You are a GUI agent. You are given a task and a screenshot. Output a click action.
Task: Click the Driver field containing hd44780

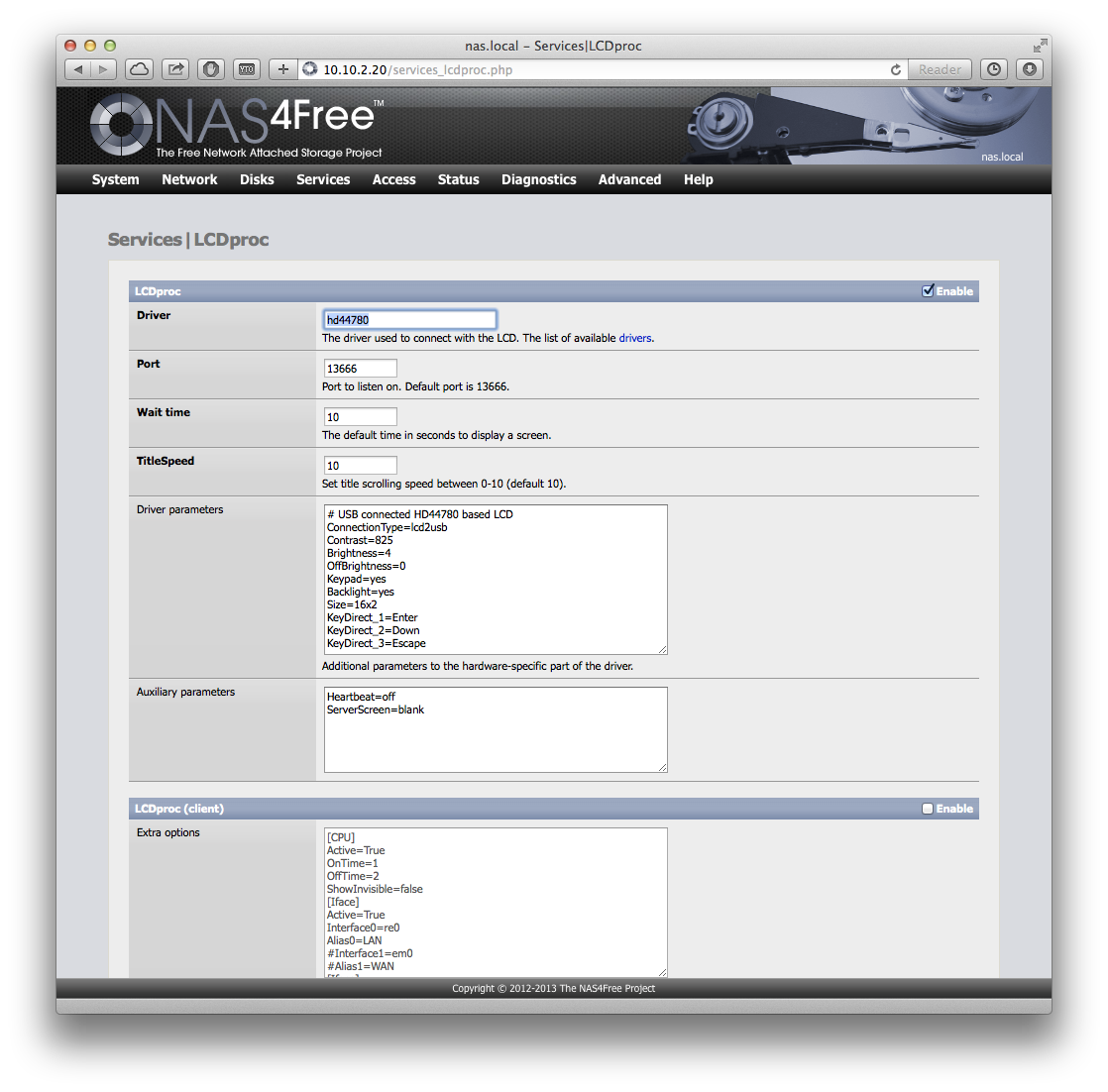410,320
